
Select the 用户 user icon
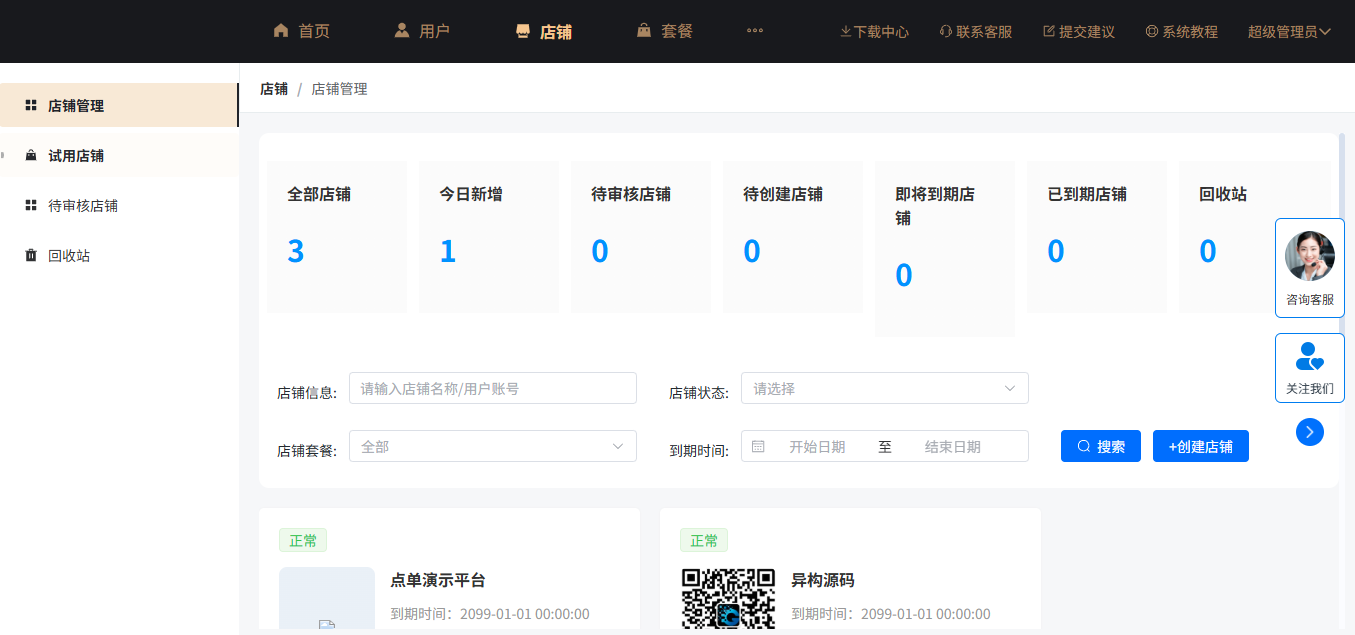click(x=401, y=29)
